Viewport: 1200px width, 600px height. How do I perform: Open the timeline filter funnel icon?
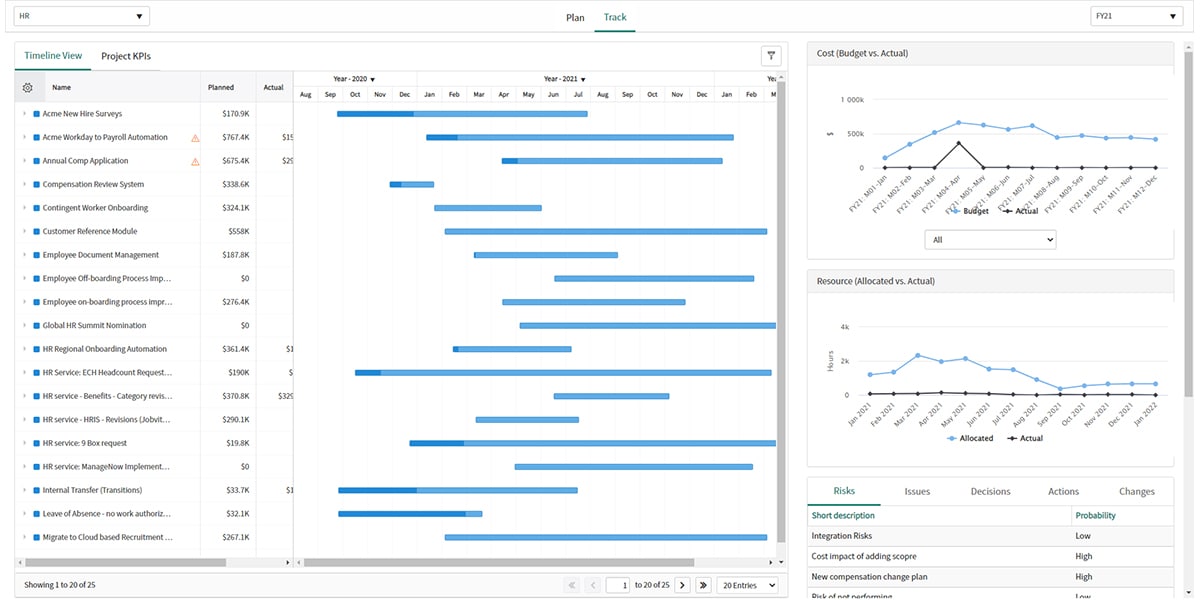click(x=771, y=56)
